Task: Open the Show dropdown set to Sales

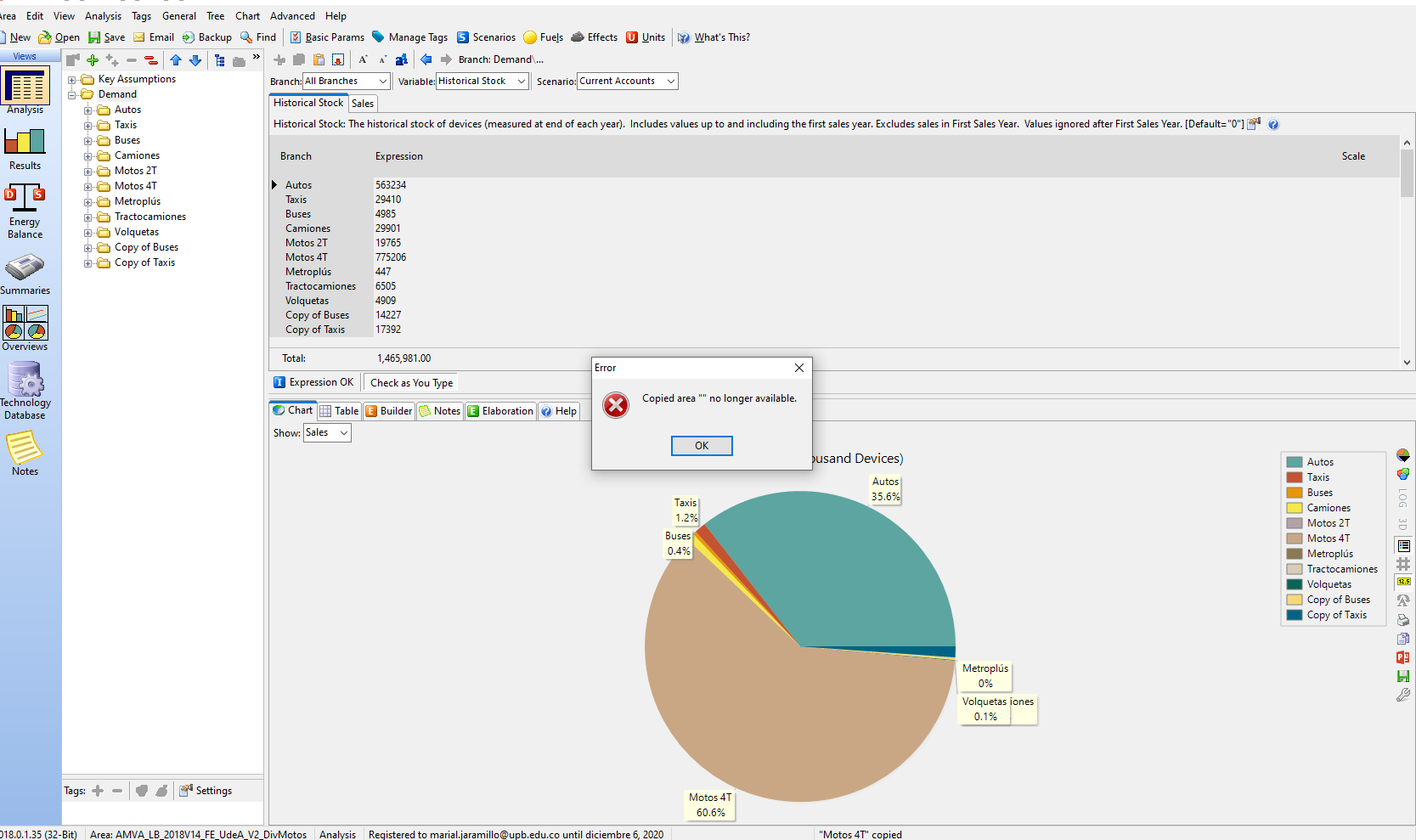Action: pos(327,433)
